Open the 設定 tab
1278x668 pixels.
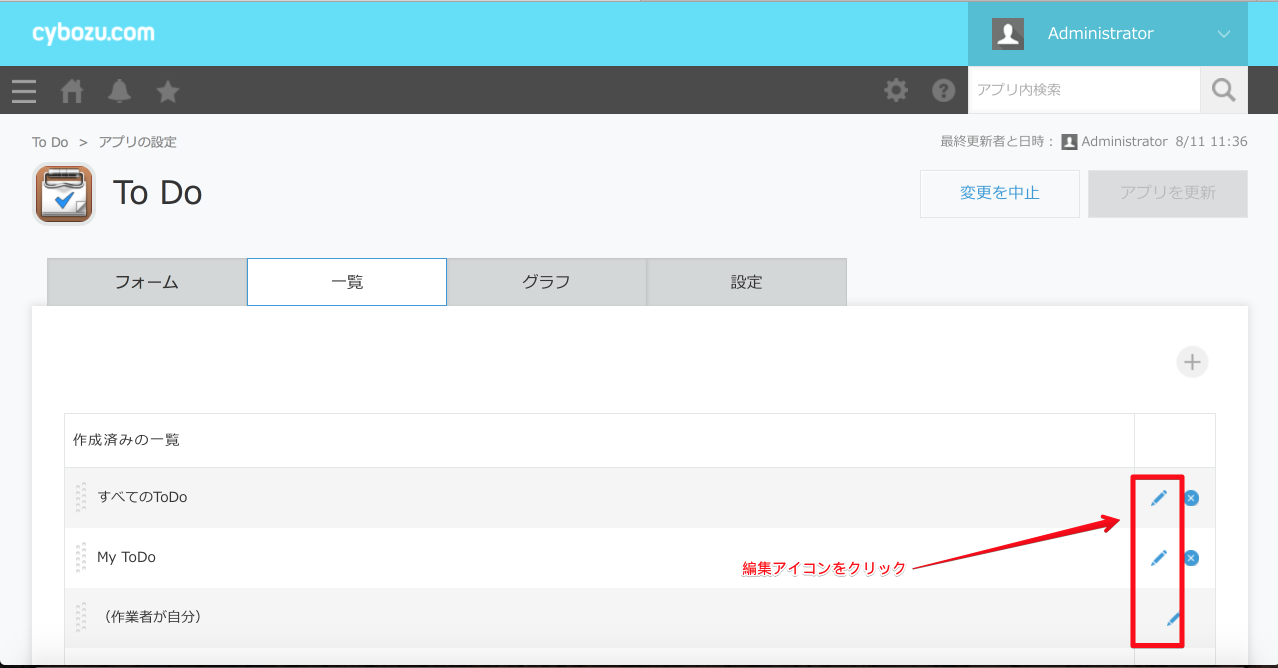[x=746, y=282]
